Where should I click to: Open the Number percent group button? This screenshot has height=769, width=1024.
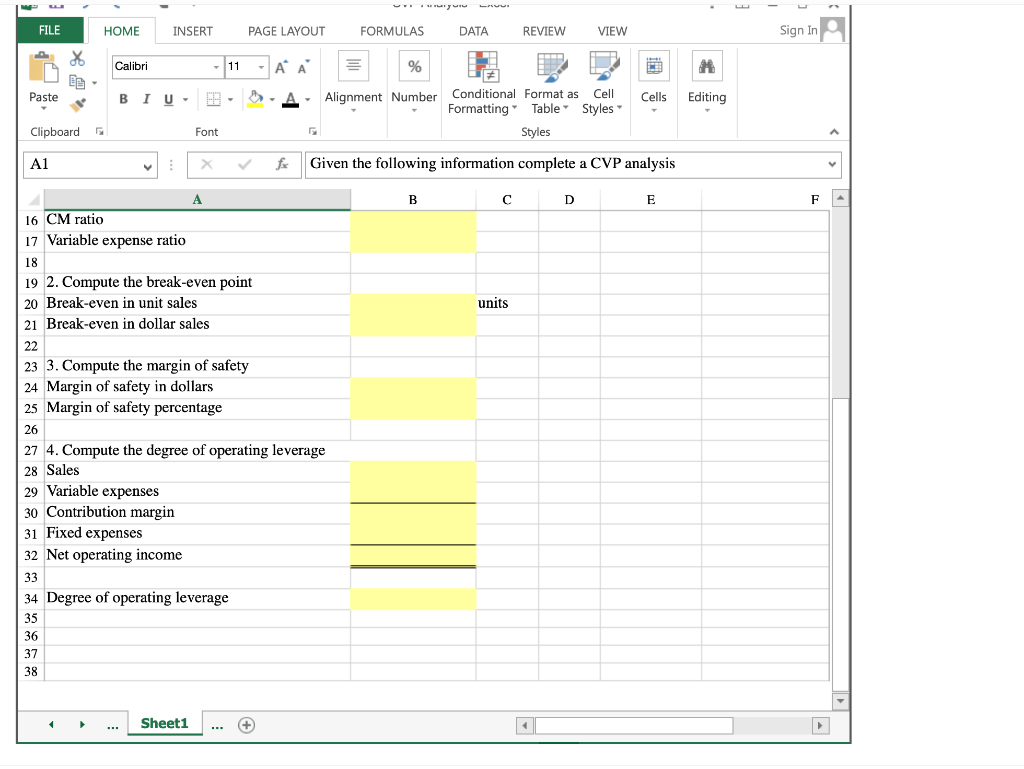[x=414, y=82]
